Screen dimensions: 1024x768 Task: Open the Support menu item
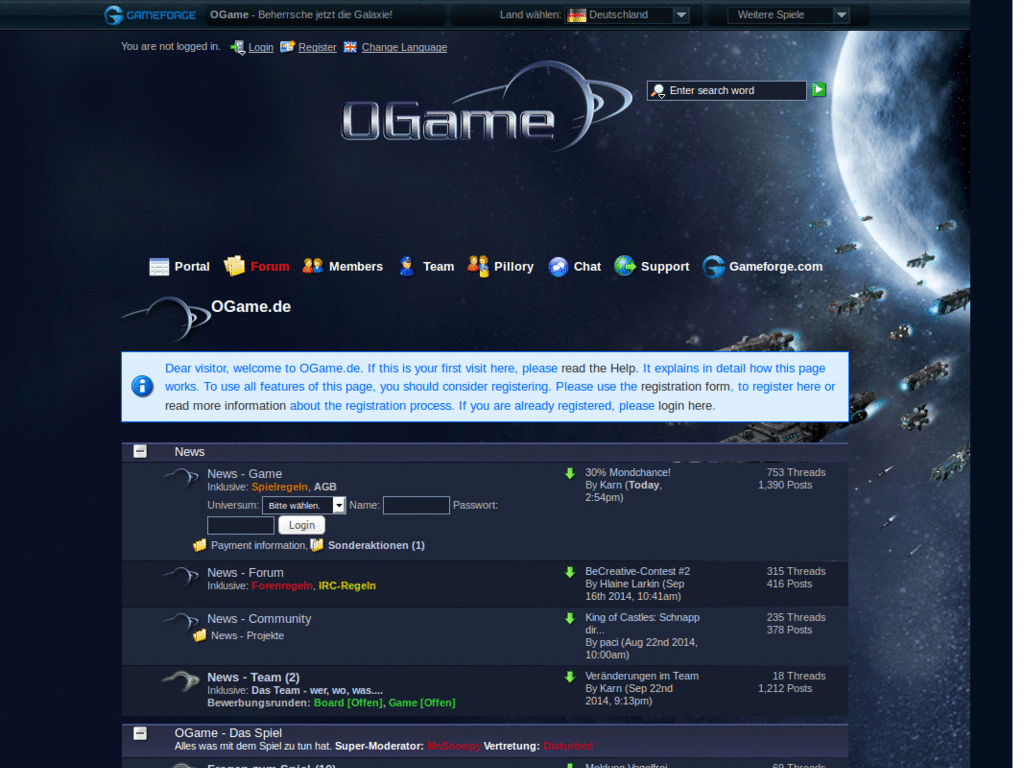tap(665, 266)
